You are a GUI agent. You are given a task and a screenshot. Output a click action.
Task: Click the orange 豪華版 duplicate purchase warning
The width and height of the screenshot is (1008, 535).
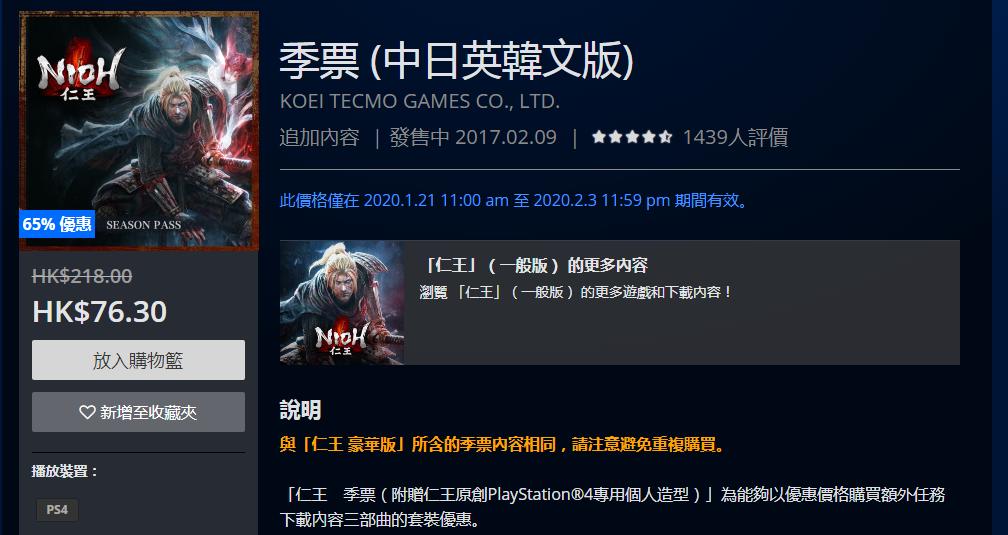pyautogui.click(x=503, y=445)
